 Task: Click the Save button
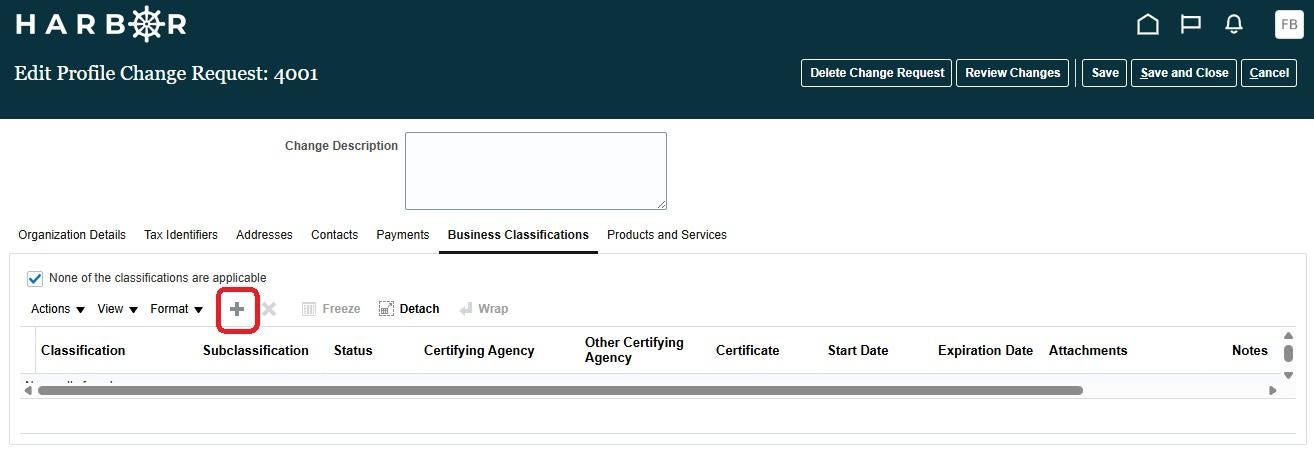pos(1105,73)
